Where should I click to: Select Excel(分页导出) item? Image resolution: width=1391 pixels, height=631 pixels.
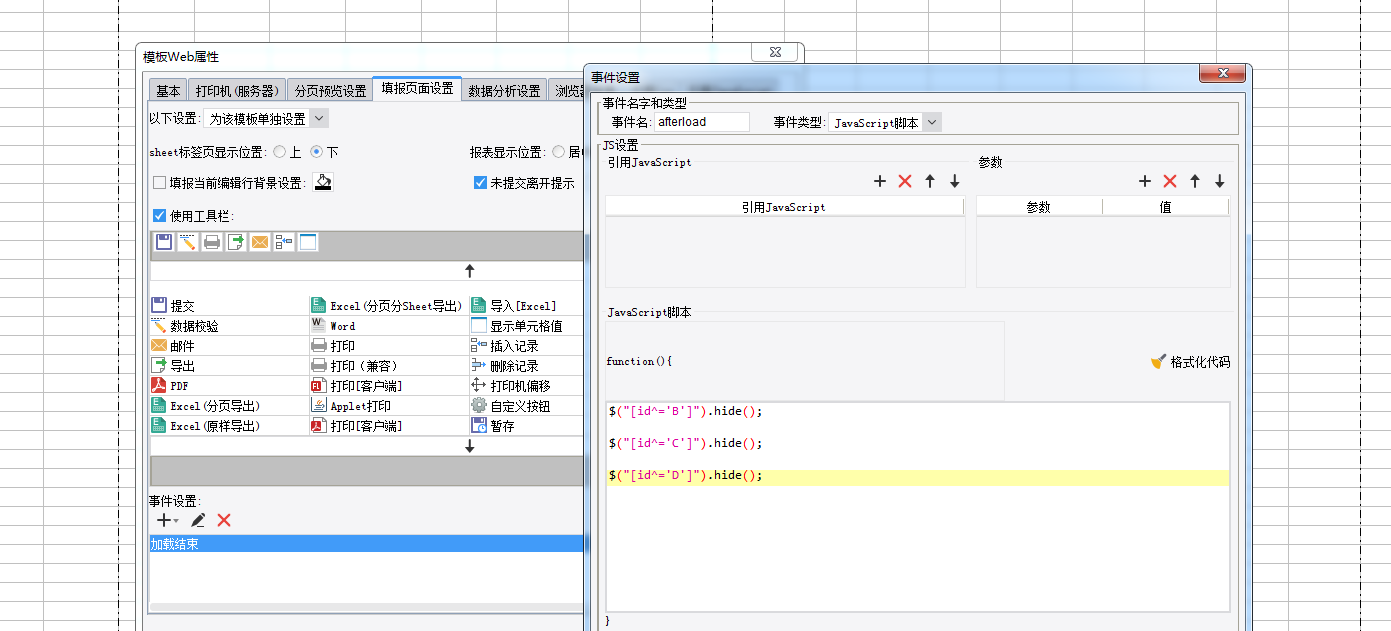point(206,406)
